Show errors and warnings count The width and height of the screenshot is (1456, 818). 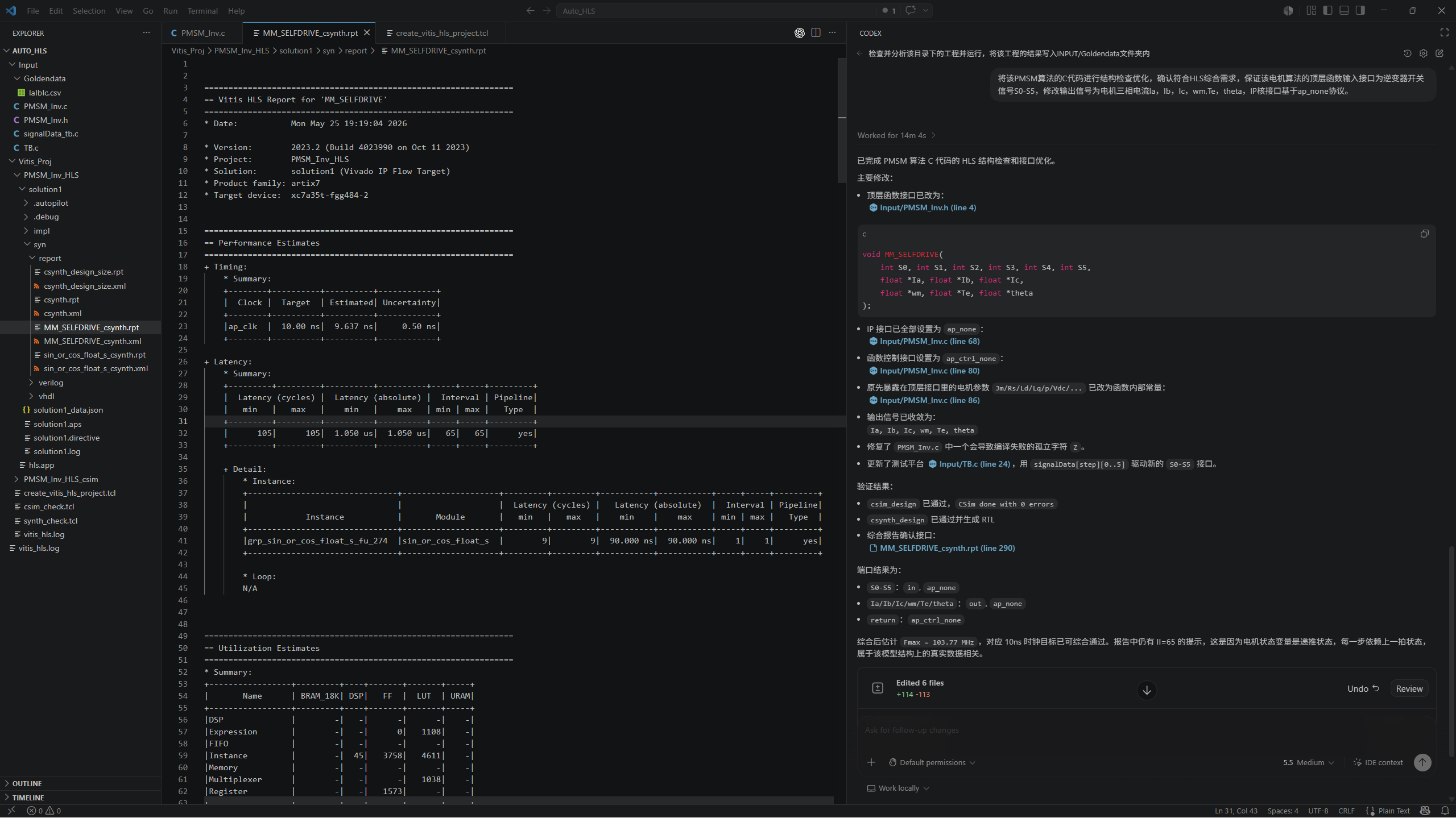44,811
